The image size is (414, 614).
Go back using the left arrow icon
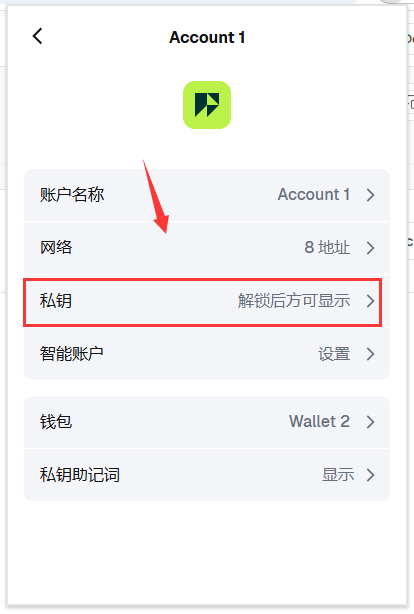[38, 36]
